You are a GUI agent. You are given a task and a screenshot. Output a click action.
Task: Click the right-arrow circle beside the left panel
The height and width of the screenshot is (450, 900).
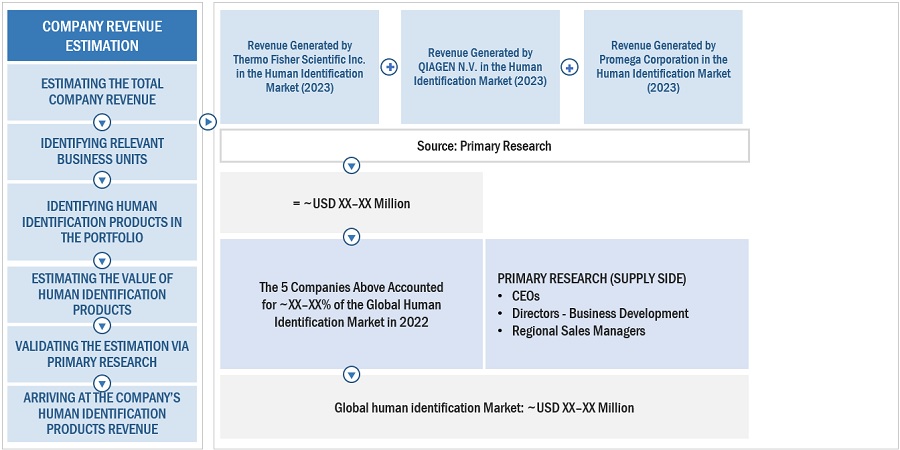207,122
